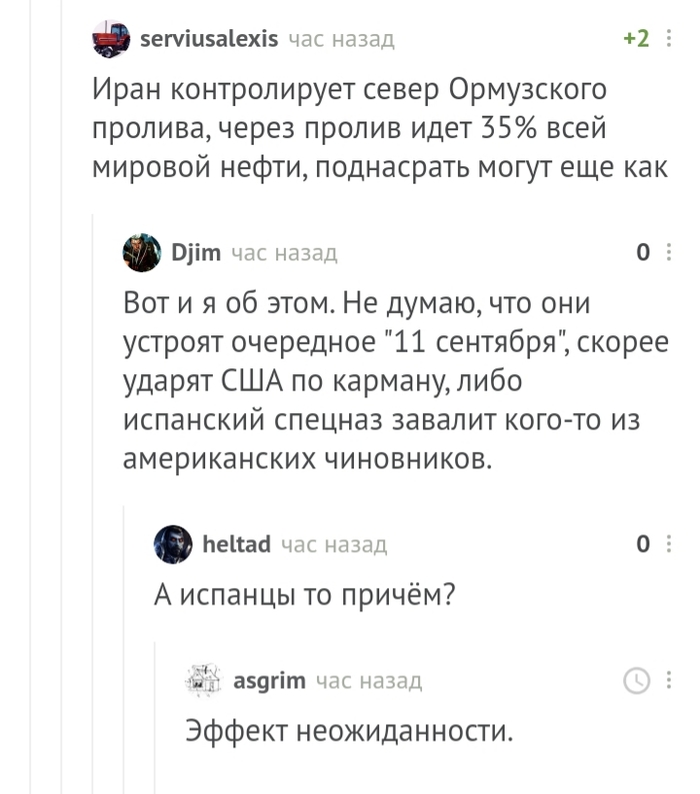The image size is (700, 794).
Task: Click the 0 rating on Djim's comment
Action: click(643, 253)
